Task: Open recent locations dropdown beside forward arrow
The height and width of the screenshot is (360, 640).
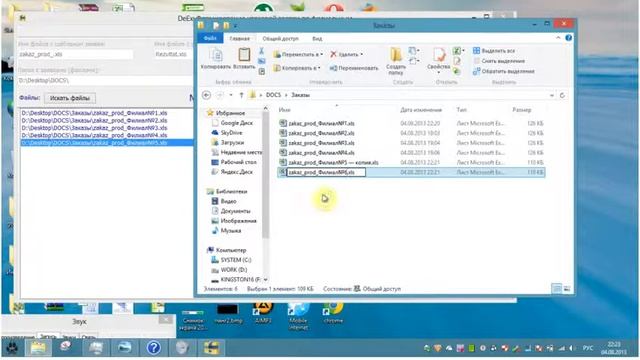Action: 231,95
